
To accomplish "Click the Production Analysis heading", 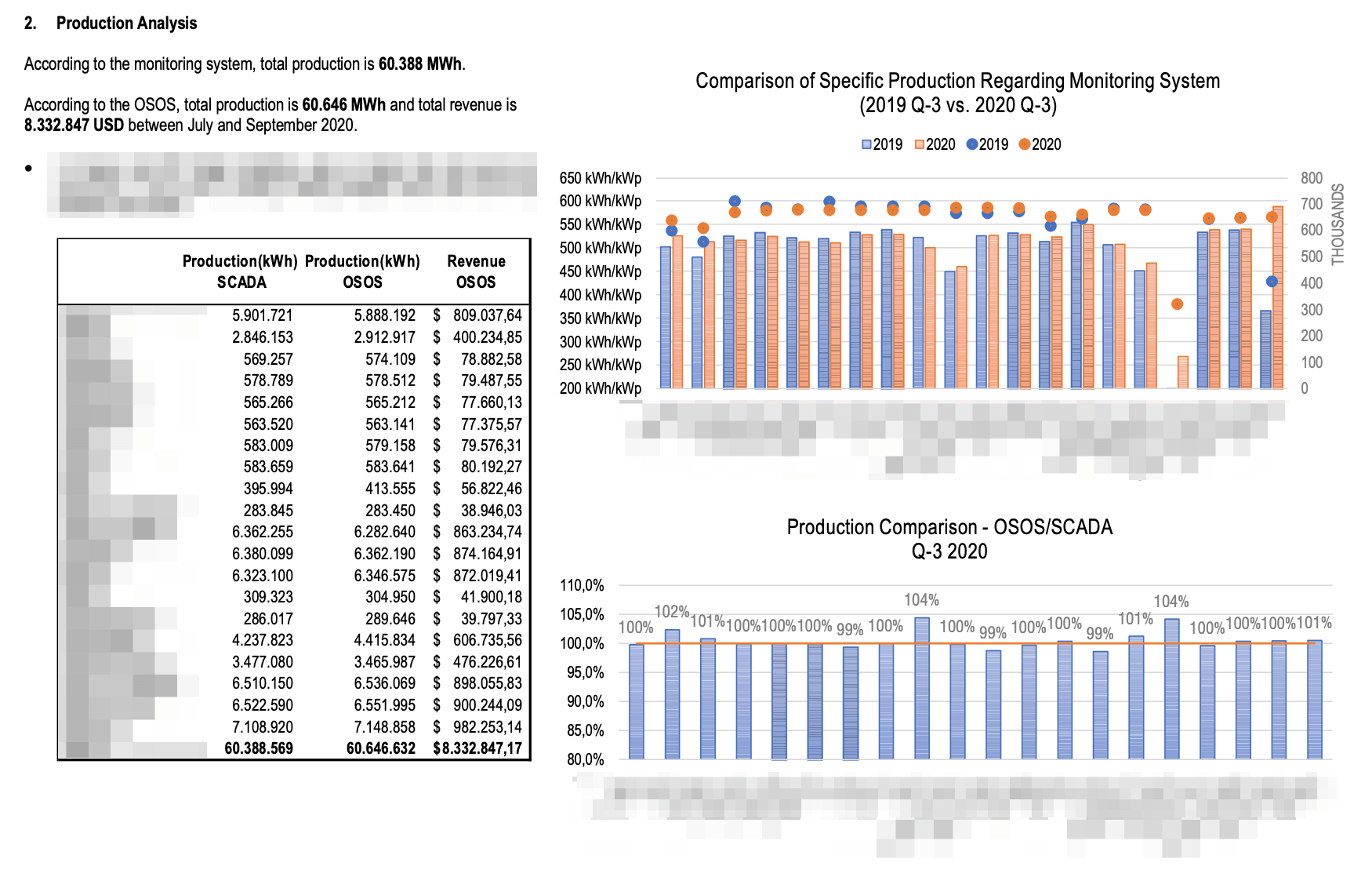I will (x=126, y=23).
